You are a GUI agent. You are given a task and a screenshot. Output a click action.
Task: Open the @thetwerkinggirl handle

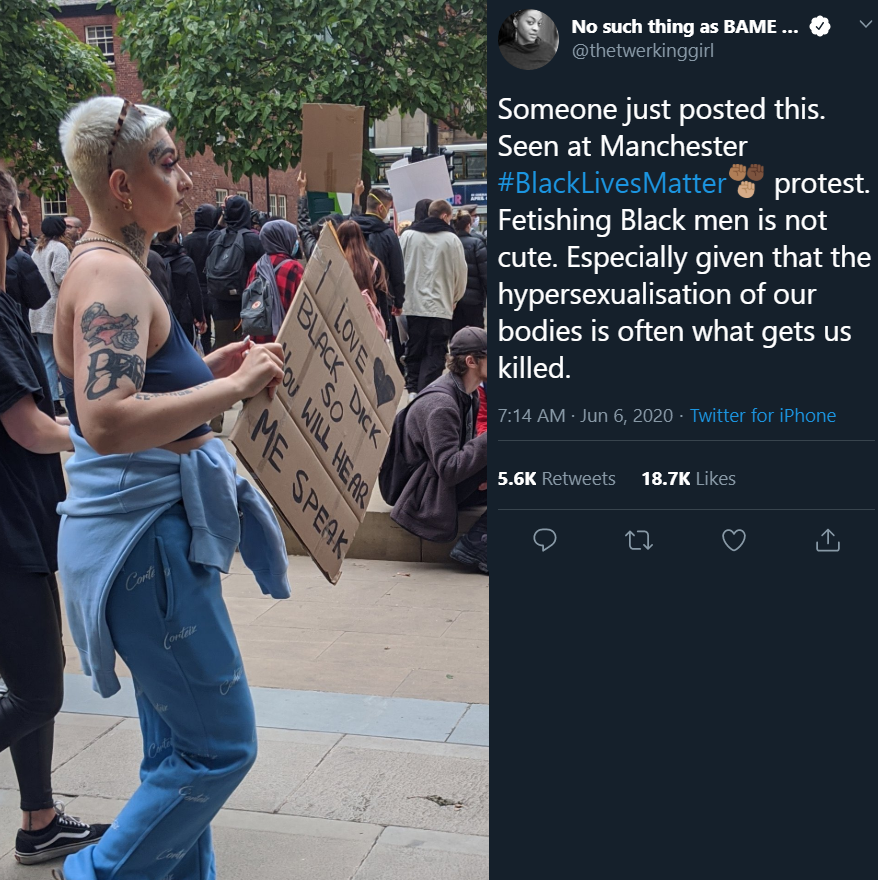642,51
